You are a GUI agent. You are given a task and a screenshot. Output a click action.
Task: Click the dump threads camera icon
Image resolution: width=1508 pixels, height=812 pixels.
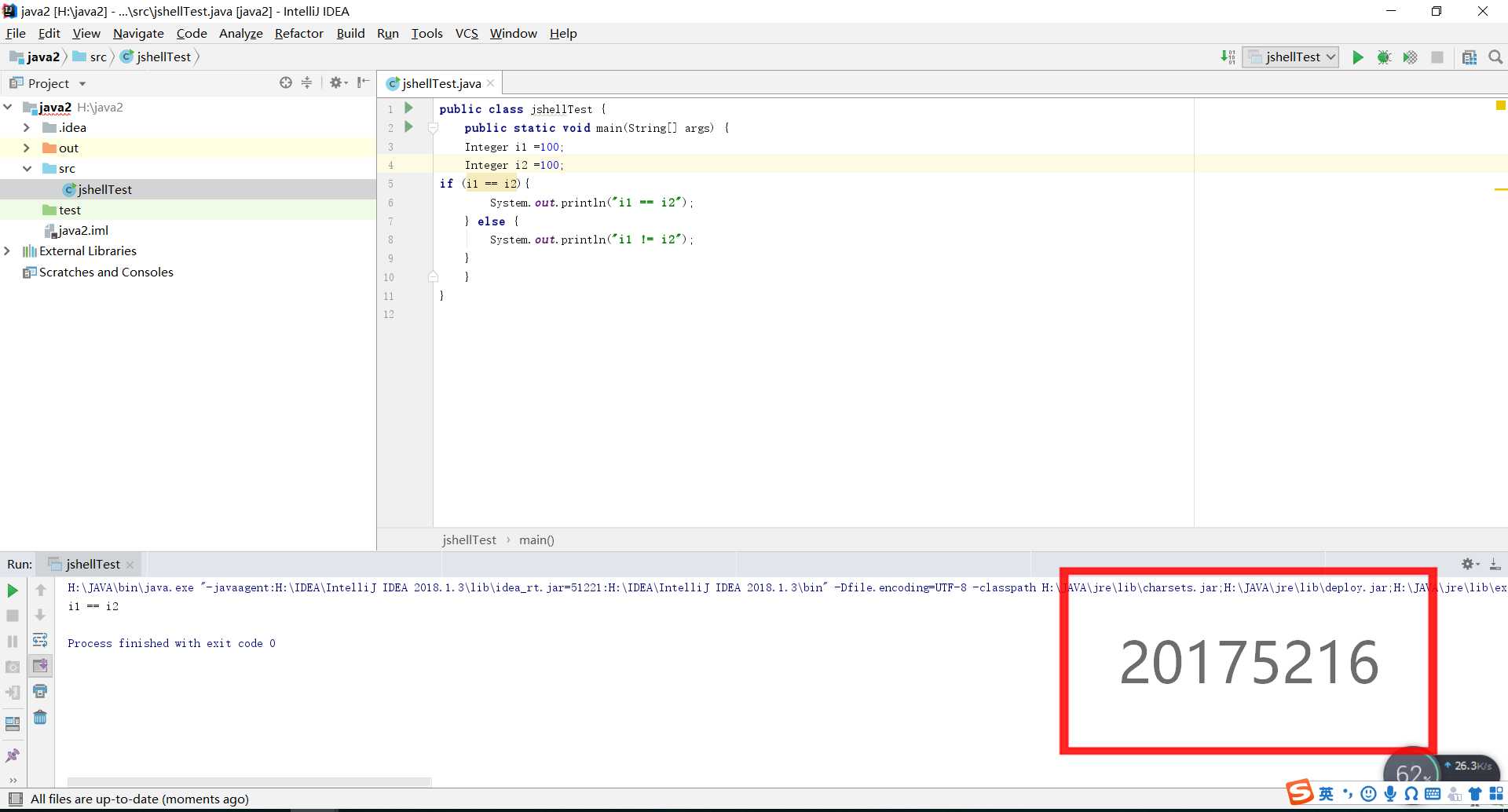tap(13, 667)
